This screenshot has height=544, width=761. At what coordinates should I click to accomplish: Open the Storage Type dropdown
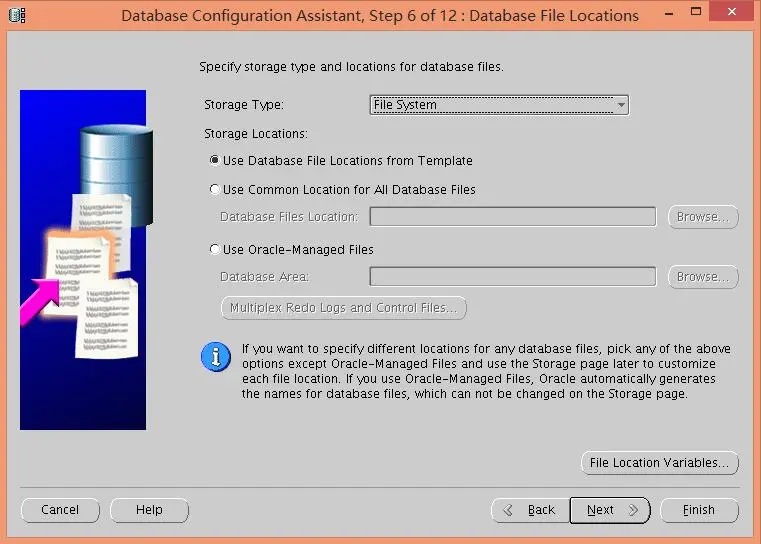[499, 105]
